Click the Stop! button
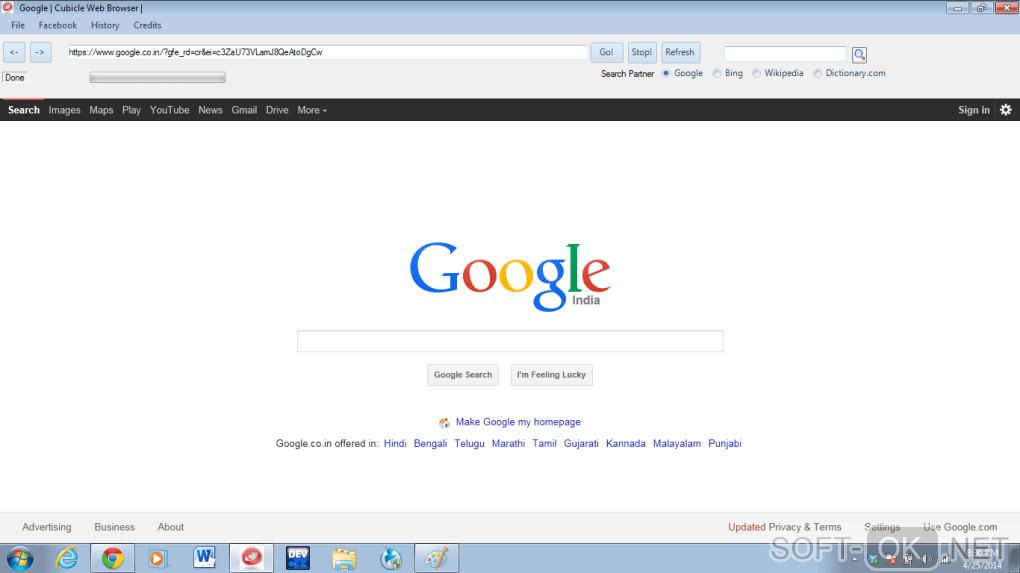Image resolution: width=1020 pixels, height=573 pixels. 641,52
